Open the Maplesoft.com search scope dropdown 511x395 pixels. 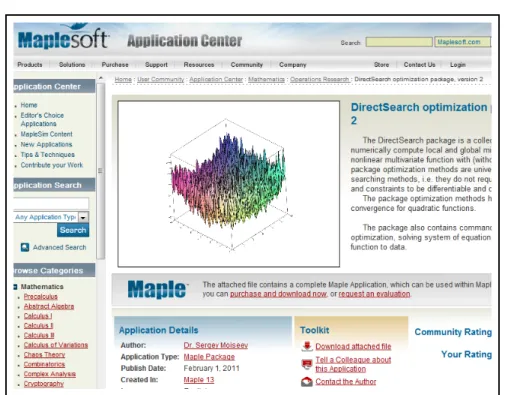pos(462,42)
